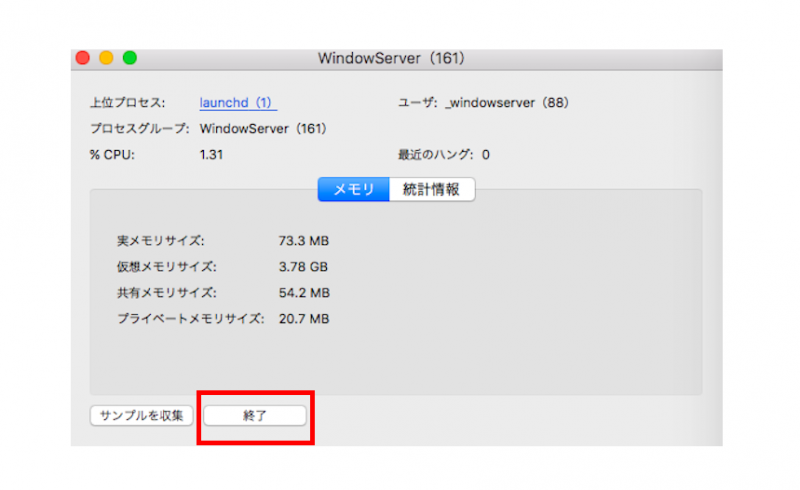Click the 54.2 MB shared memory value
The width and height of the screenshot is (800, 490).
click(x=303, y=293)
